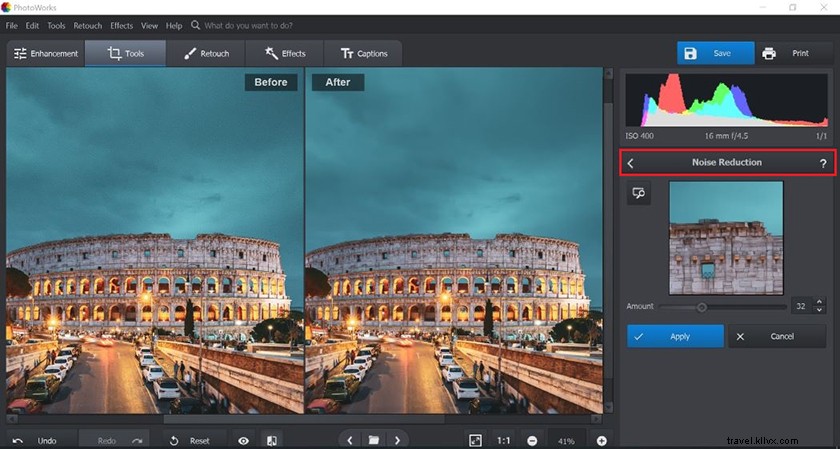Open the Retouch tab
Viewport: 840px width, 449px height.
pyautogui.click(x=206, y=54)
